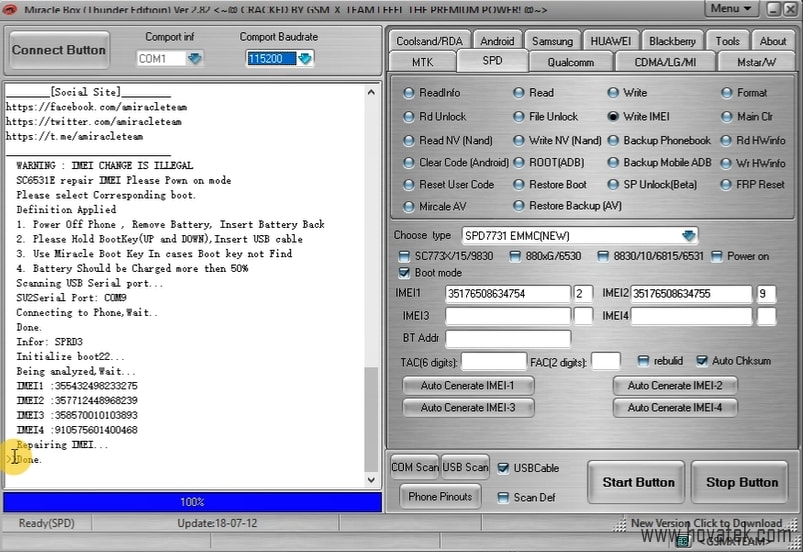
Task: Switch to the Qualcomm tab
Action: [570, 62]
